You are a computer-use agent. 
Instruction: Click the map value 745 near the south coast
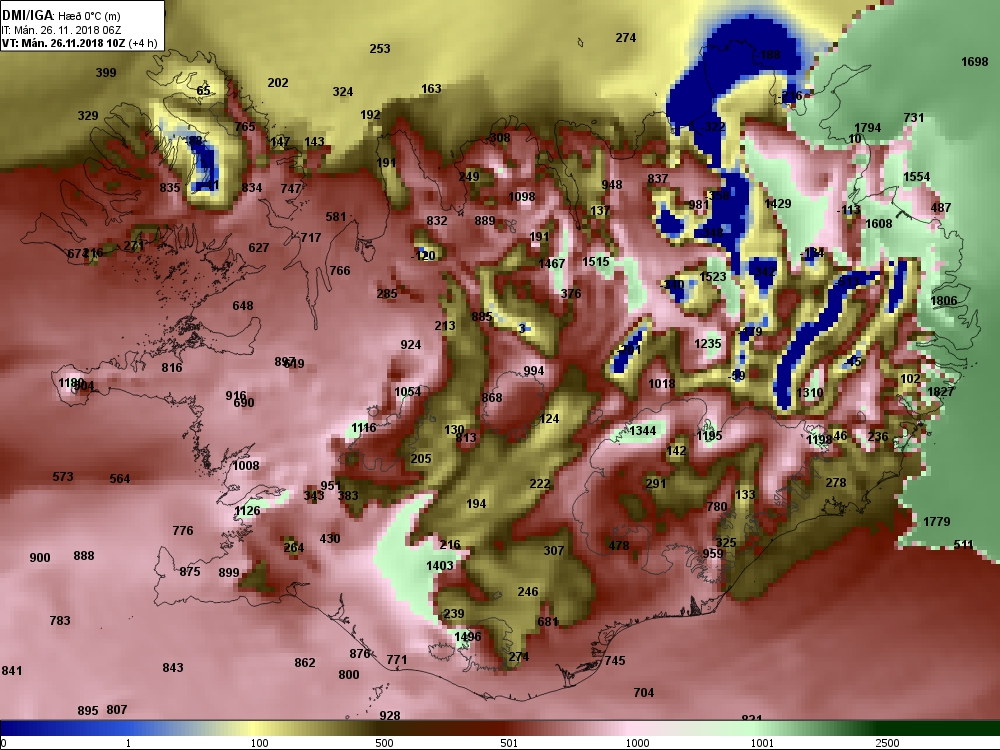tap(615, 661)
